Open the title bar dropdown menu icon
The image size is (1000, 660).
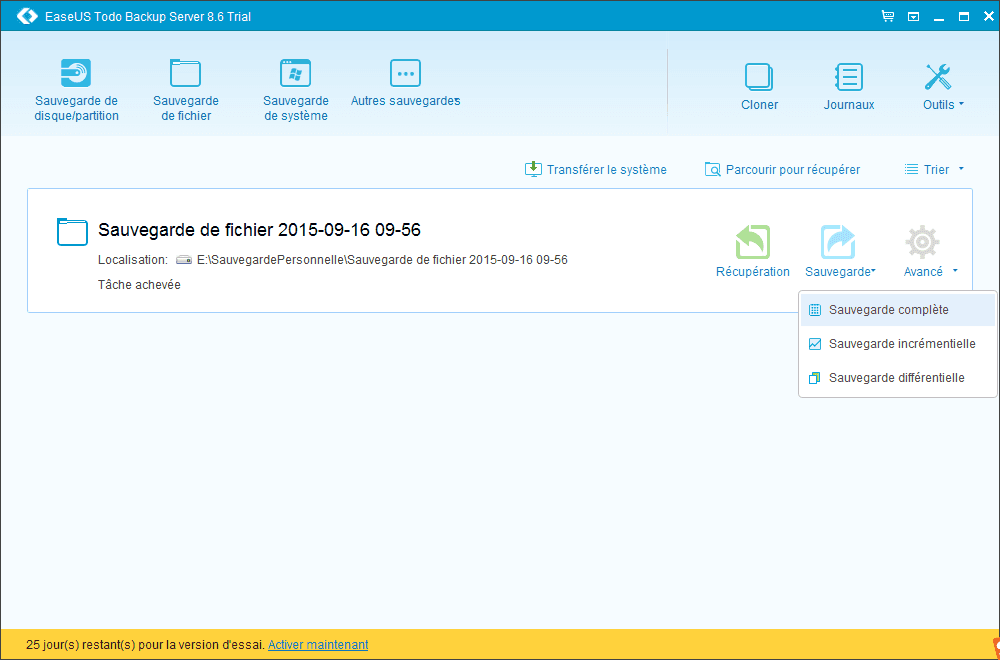(913, 17)
